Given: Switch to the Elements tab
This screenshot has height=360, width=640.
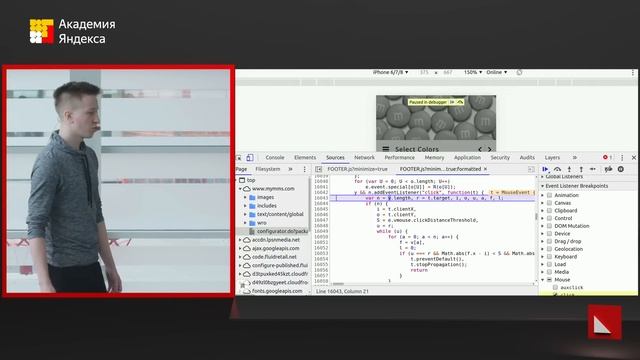Looking at the screenshot, I should point(305,158).
